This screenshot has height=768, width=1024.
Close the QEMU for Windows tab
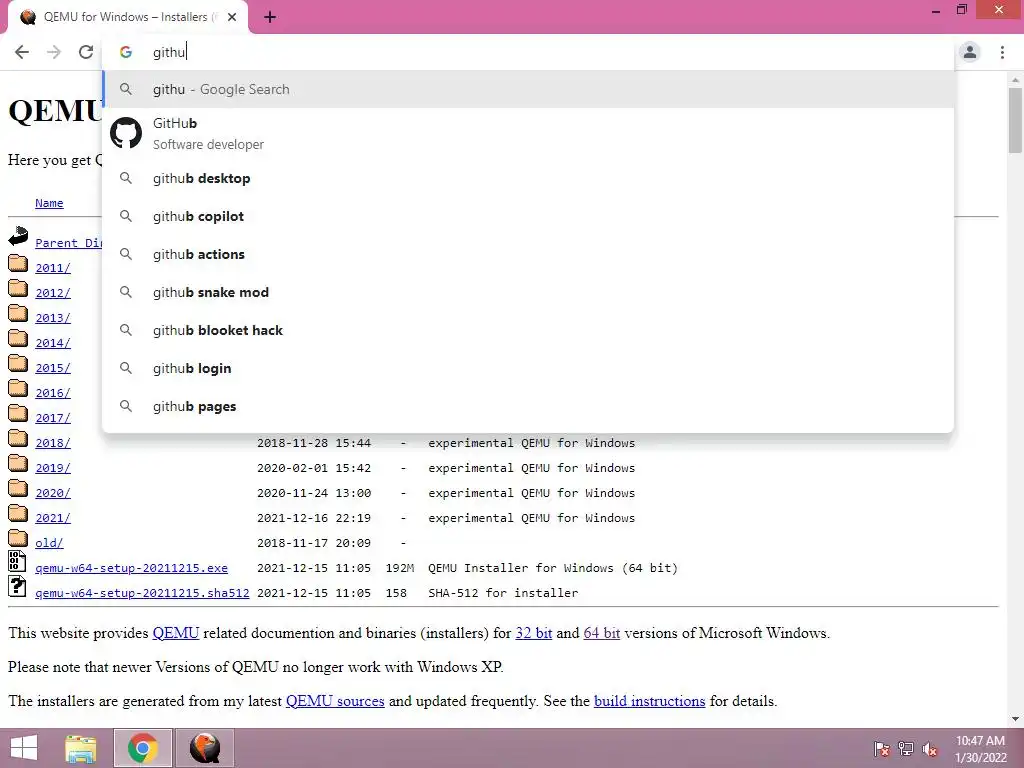click(x=232, y=17)
